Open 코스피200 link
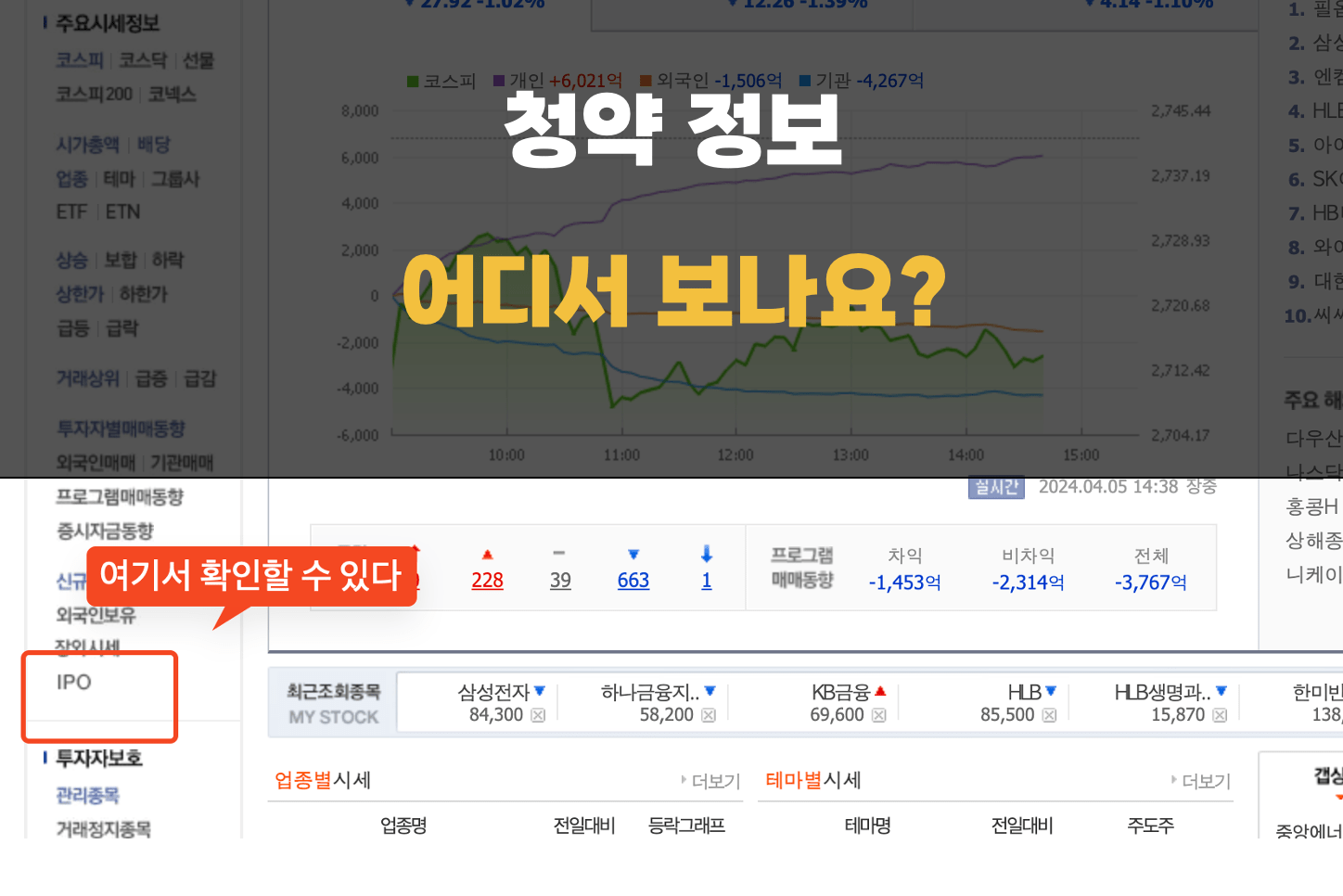 coord(95,95)
